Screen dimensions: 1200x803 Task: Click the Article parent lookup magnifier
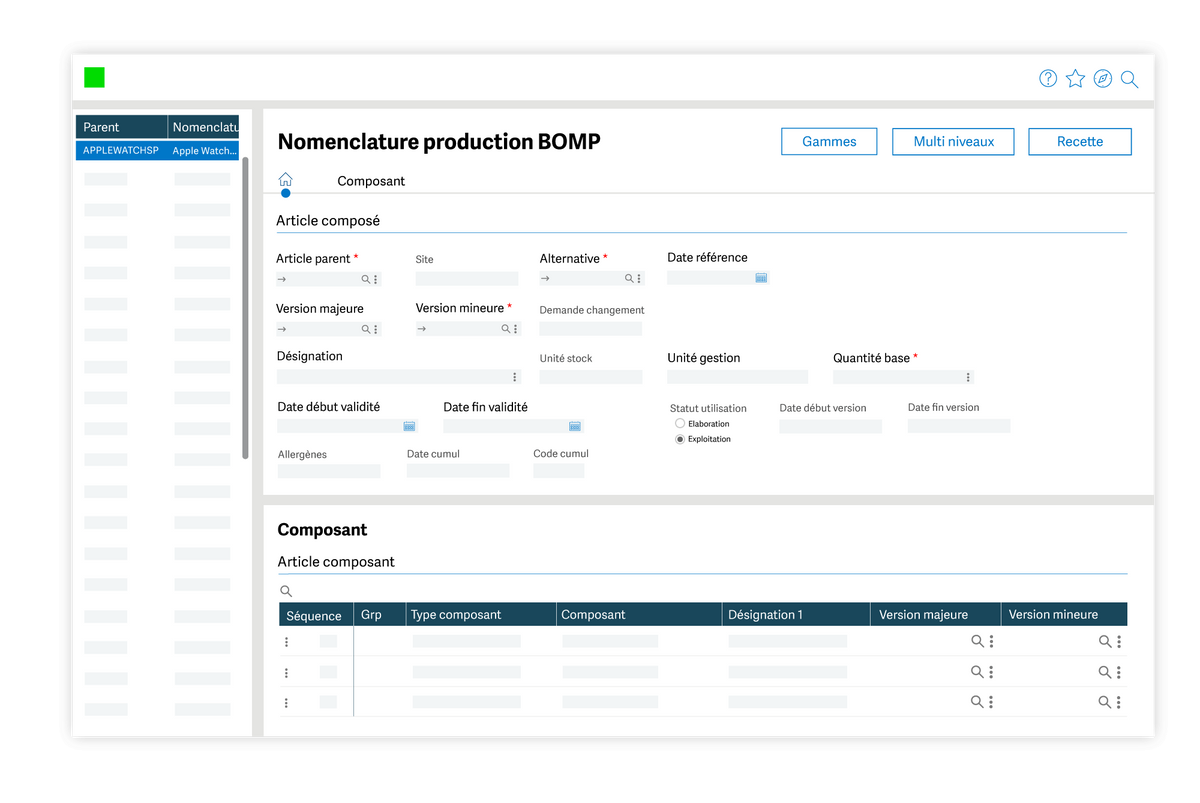pyautogui.click(x=366, y=280)
